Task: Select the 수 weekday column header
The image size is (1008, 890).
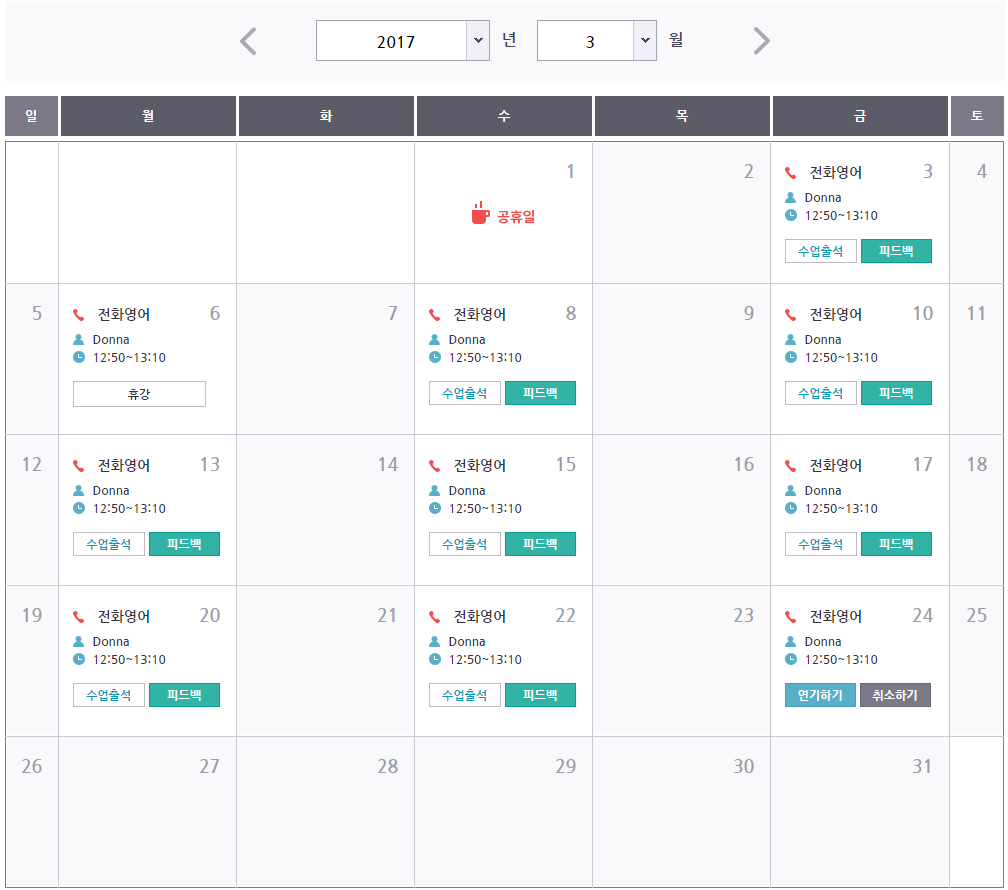Action: point(504,116)
